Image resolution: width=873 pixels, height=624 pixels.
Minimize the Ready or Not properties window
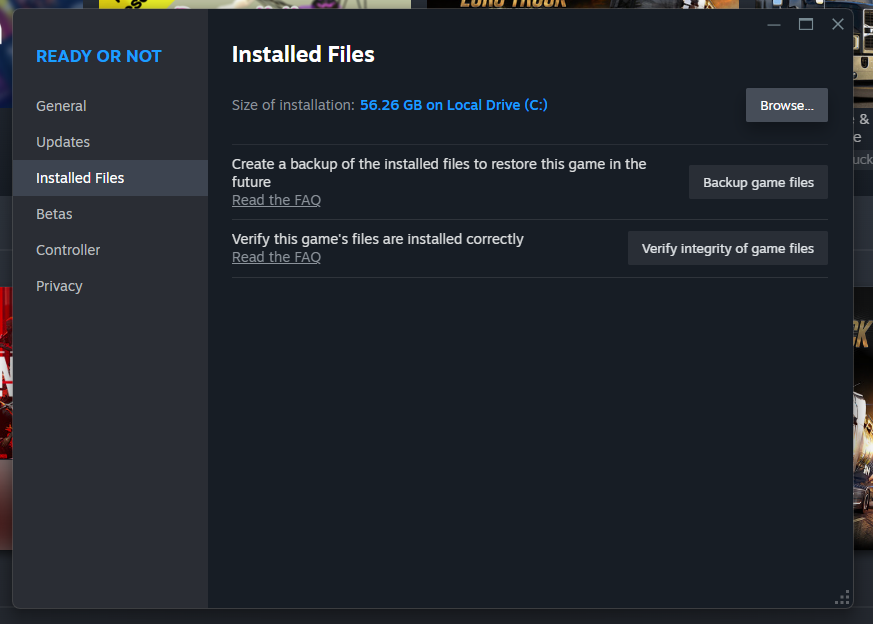pyautogui.click(x=774, y=24)
